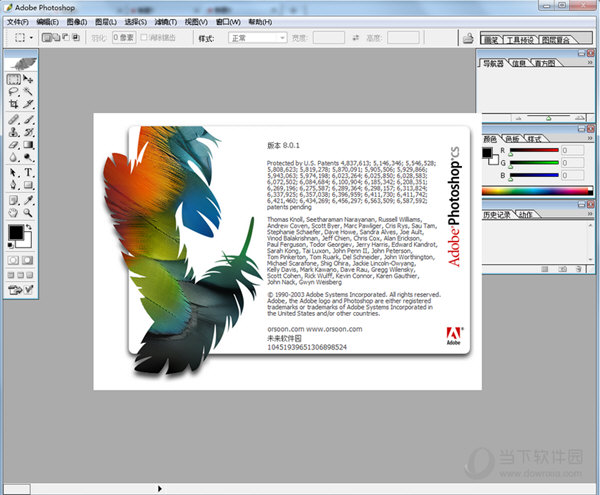
Task: Select the Notes tool
Action: [x=13, y=200]
